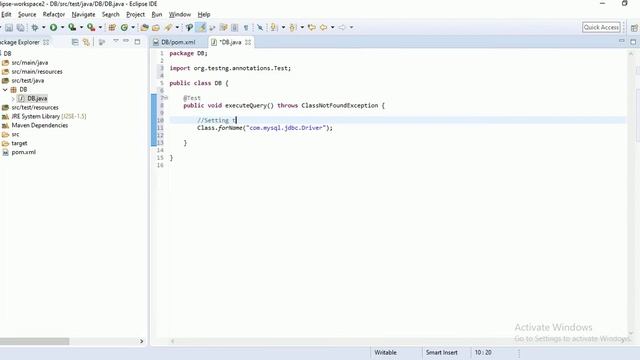The image size is (640, 360).
Task: Close the DB.java editor tab
Action: 248,42
